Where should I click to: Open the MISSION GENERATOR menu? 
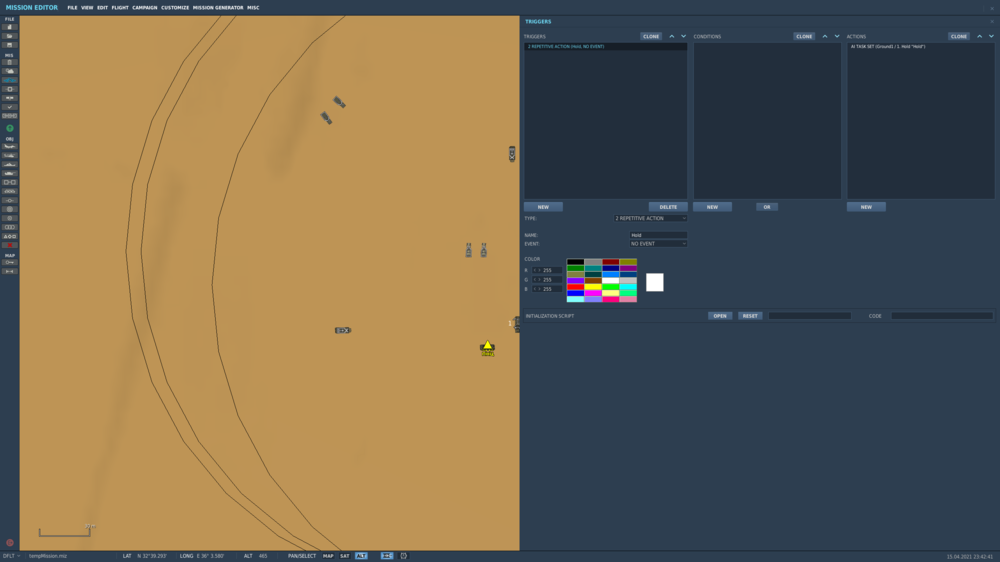click(x=218, y=8)
